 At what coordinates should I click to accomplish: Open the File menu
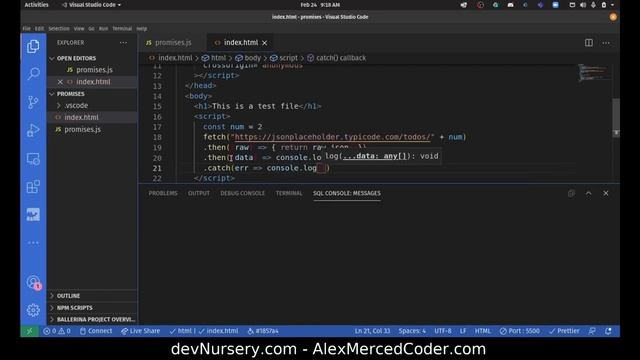point(27,29)
